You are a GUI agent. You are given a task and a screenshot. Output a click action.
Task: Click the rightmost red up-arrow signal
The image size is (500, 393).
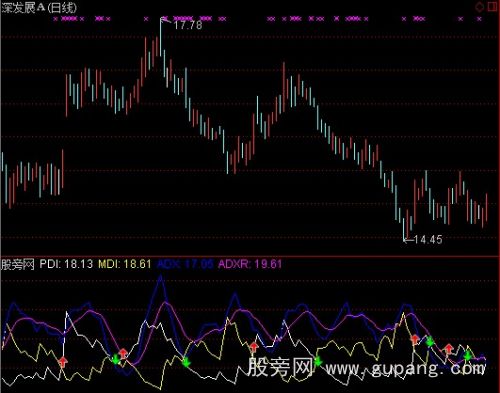click(x=449, y=349)
